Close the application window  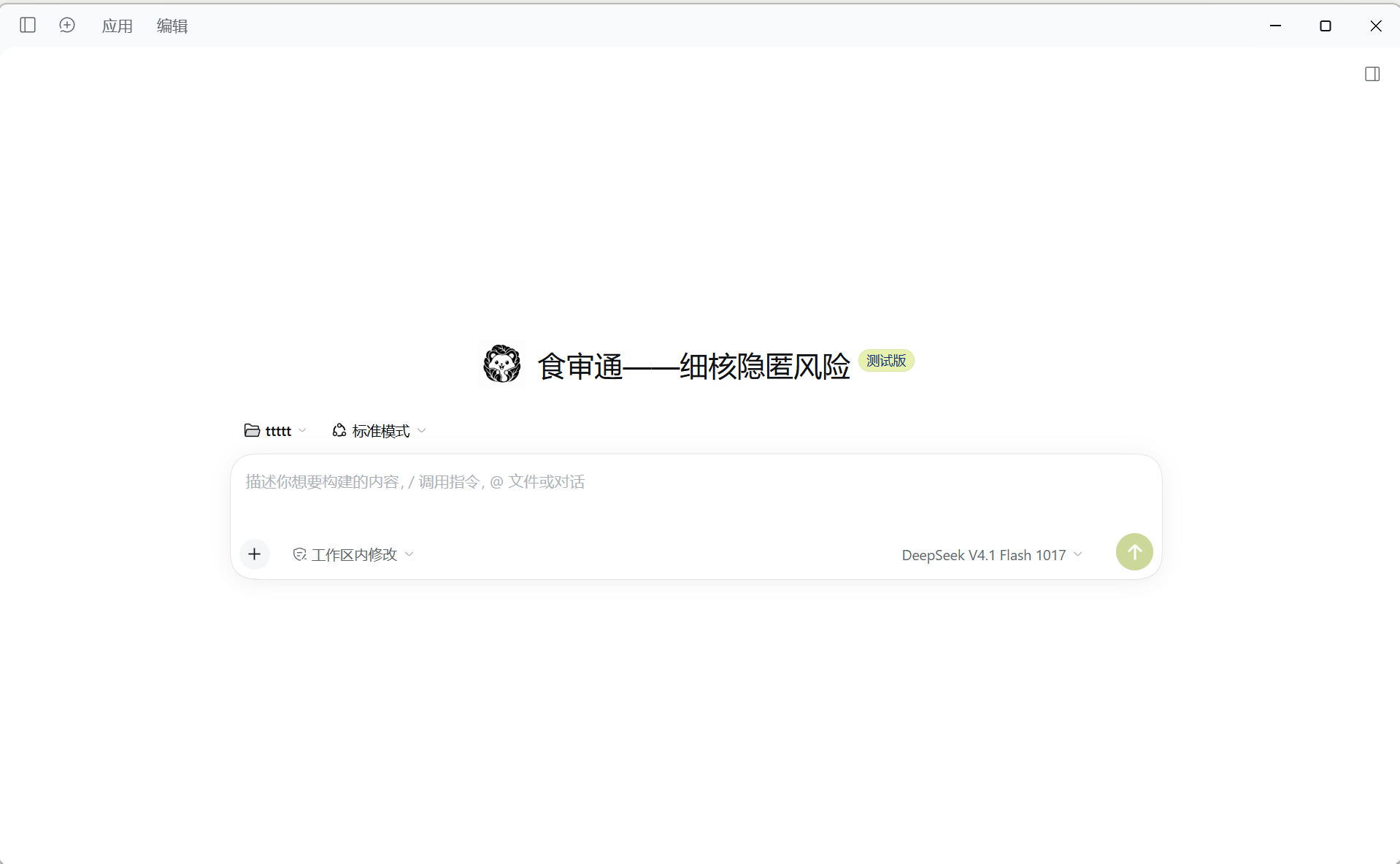1376,26
